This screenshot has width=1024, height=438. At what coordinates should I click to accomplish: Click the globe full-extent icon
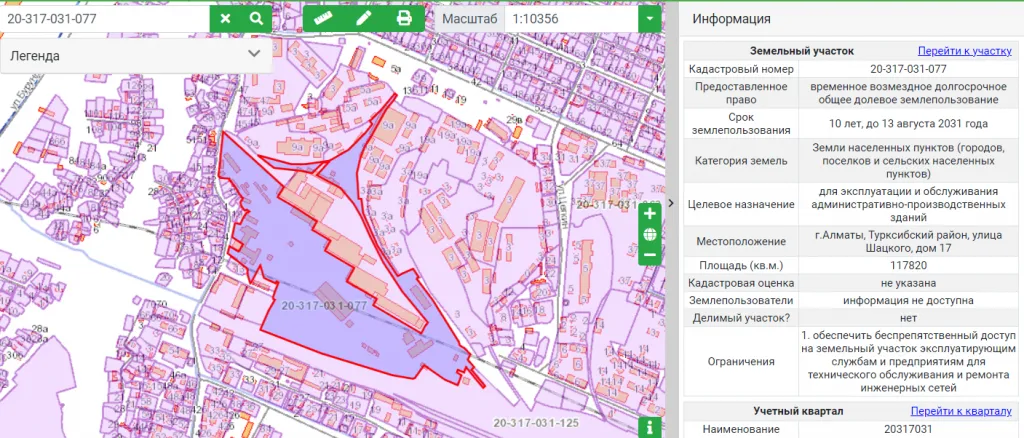coord(650,235)
